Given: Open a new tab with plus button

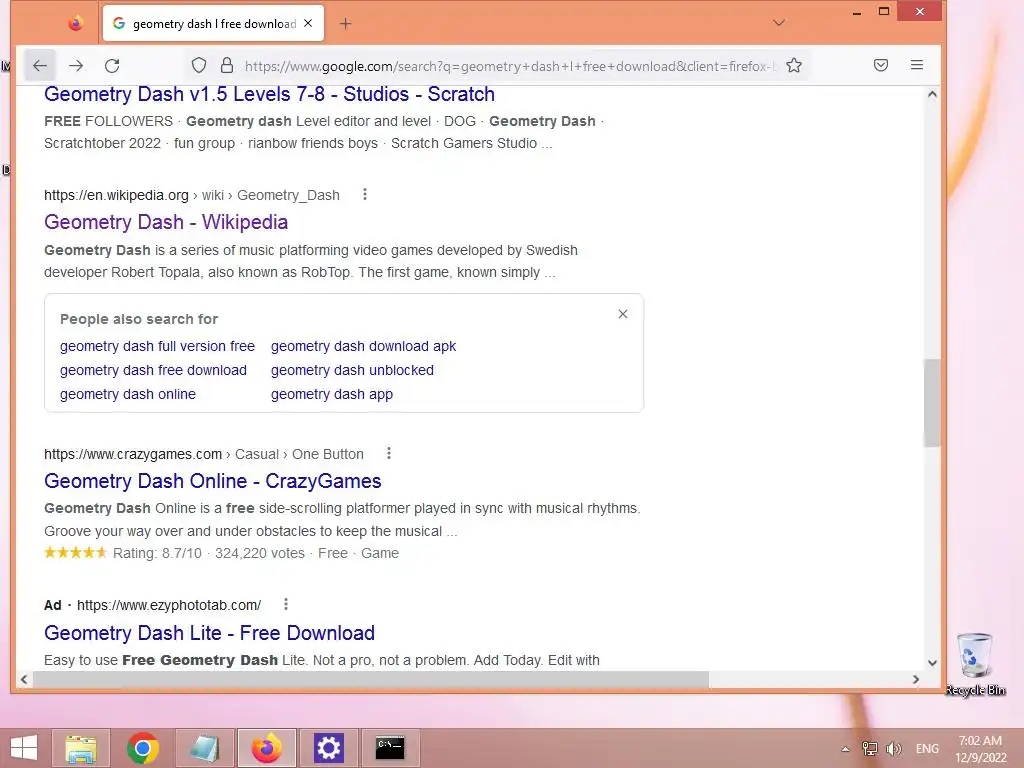Looking at the screenshot, I should click(345, 24).
